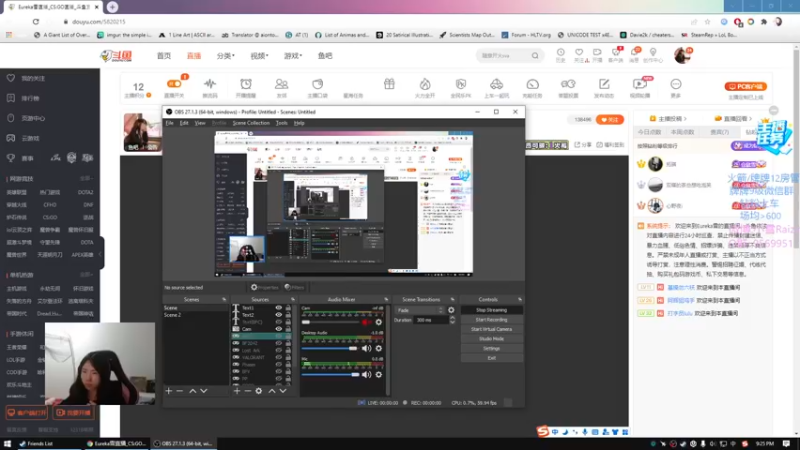Open Fade transition properties gear
800x450 pixels.
point(451,310)
